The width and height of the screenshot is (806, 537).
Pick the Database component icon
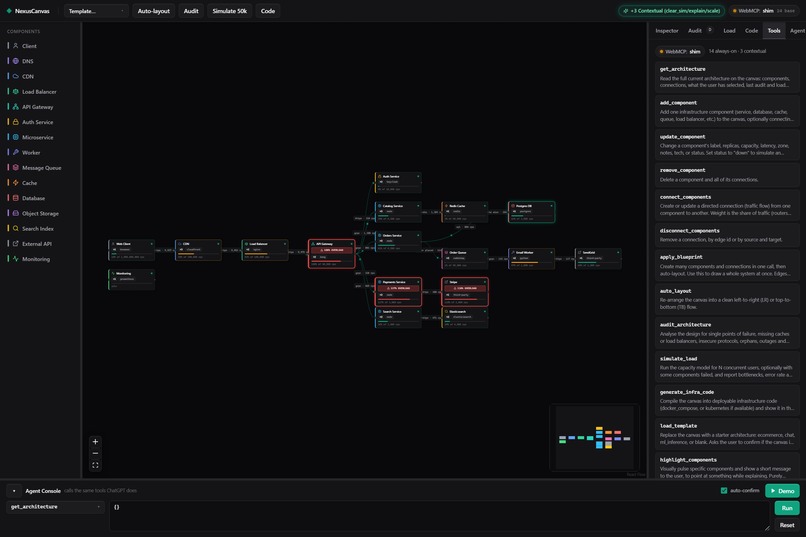tap(15, 198)
